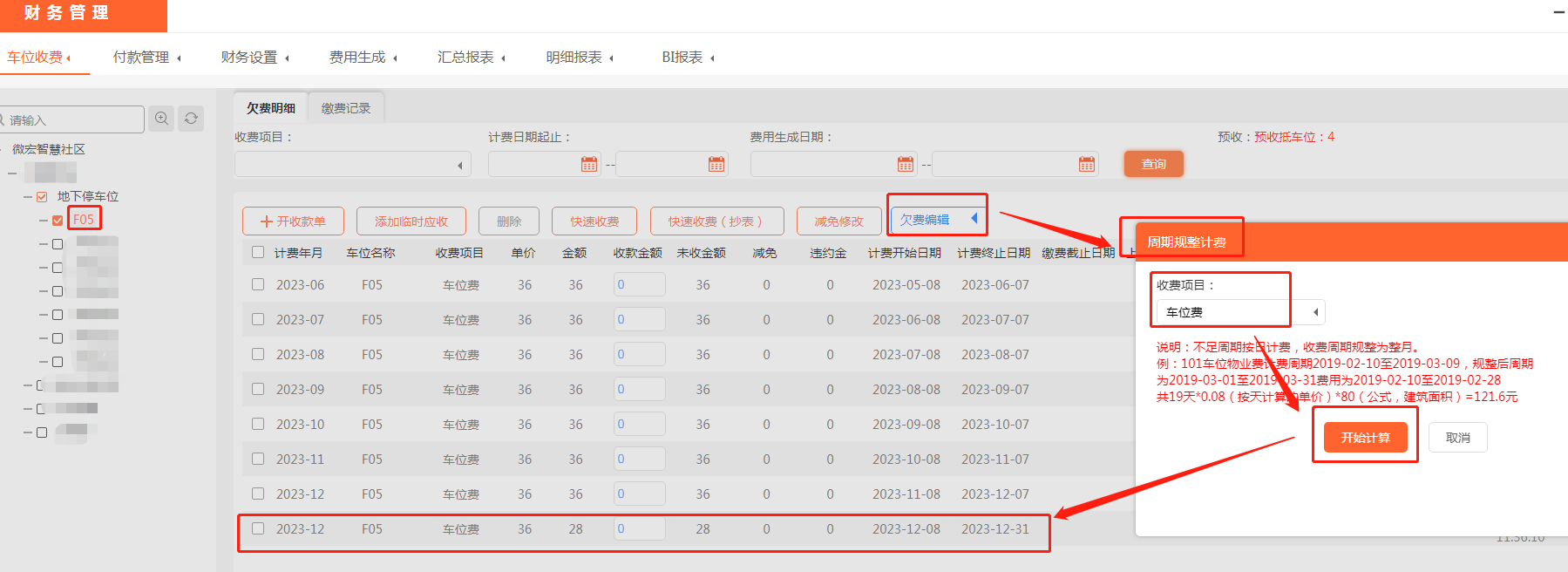Open calendar for 费用生成日期 end date

[1087, 164]
